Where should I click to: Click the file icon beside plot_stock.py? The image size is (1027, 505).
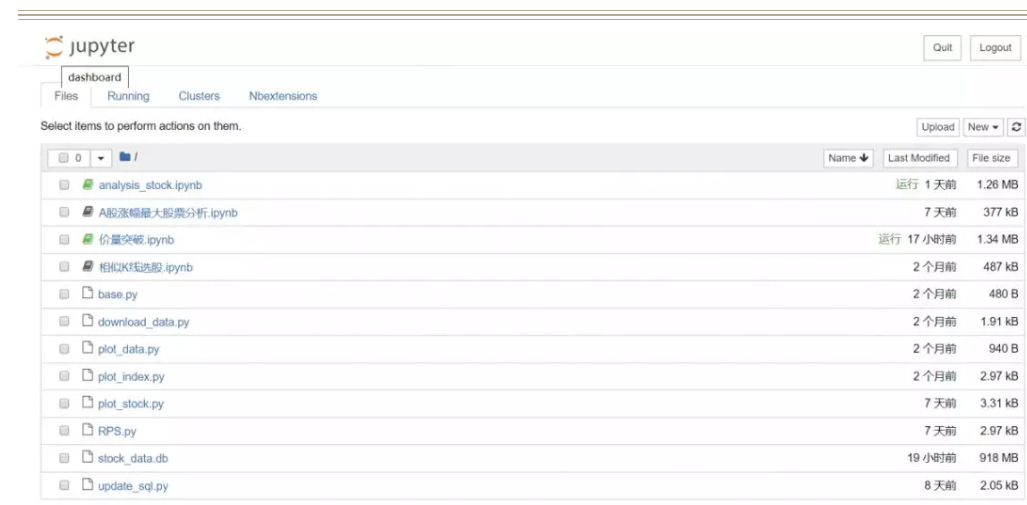pos(87,403)
